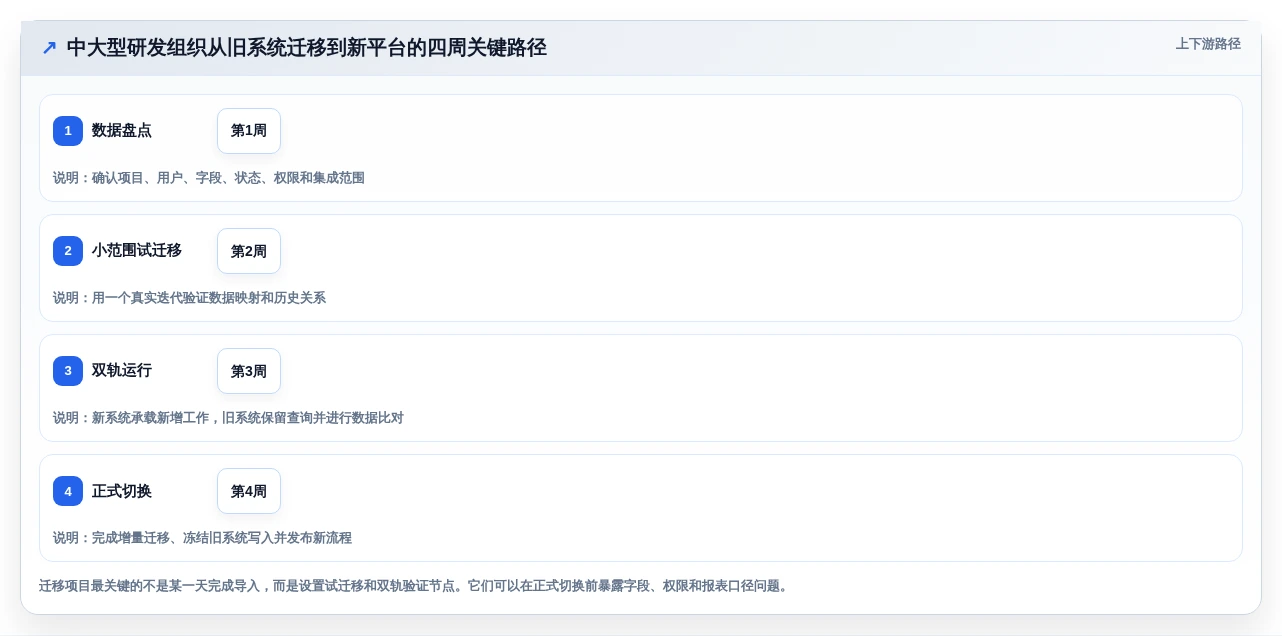Screen dimensions: 1282x636
Task: Click the 小范围试迁移 step title
Action: click(137, 251)
